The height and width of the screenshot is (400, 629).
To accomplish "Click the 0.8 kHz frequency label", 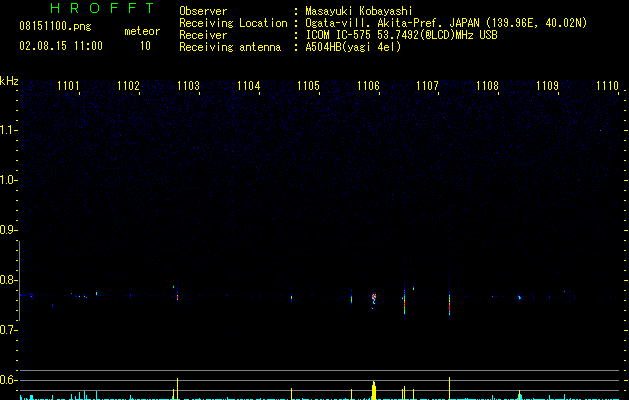I will [8, 280].
